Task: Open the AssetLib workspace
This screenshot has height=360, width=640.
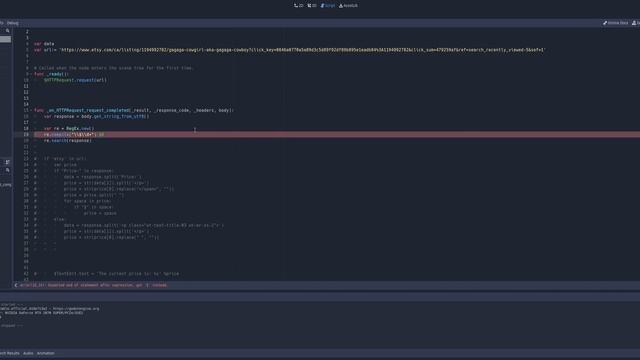Action: [348, 6]
